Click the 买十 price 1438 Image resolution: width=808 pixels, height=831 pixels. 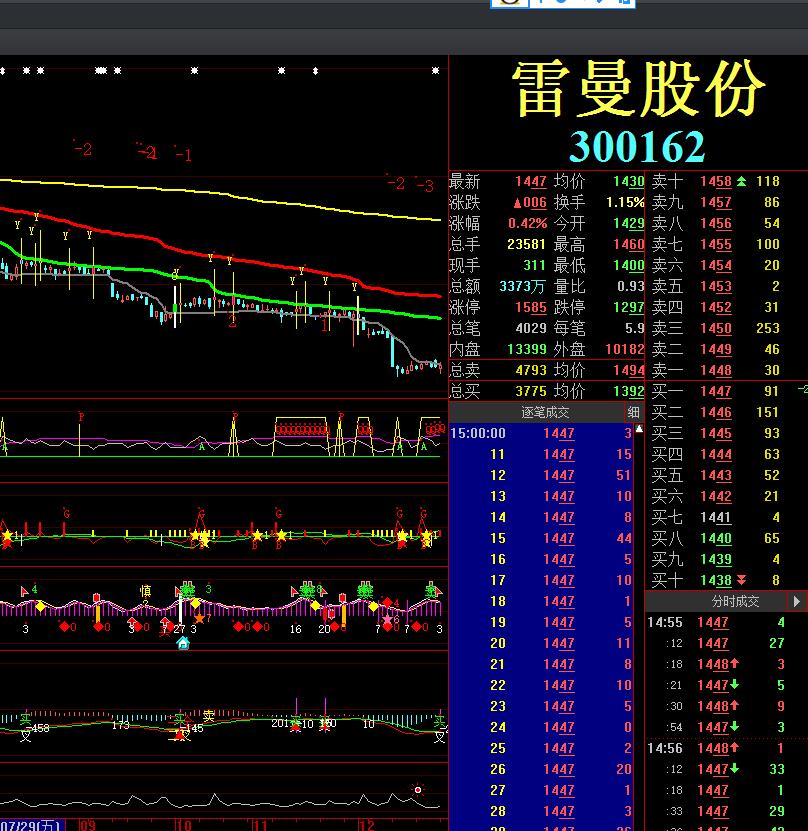coord(715,581)
